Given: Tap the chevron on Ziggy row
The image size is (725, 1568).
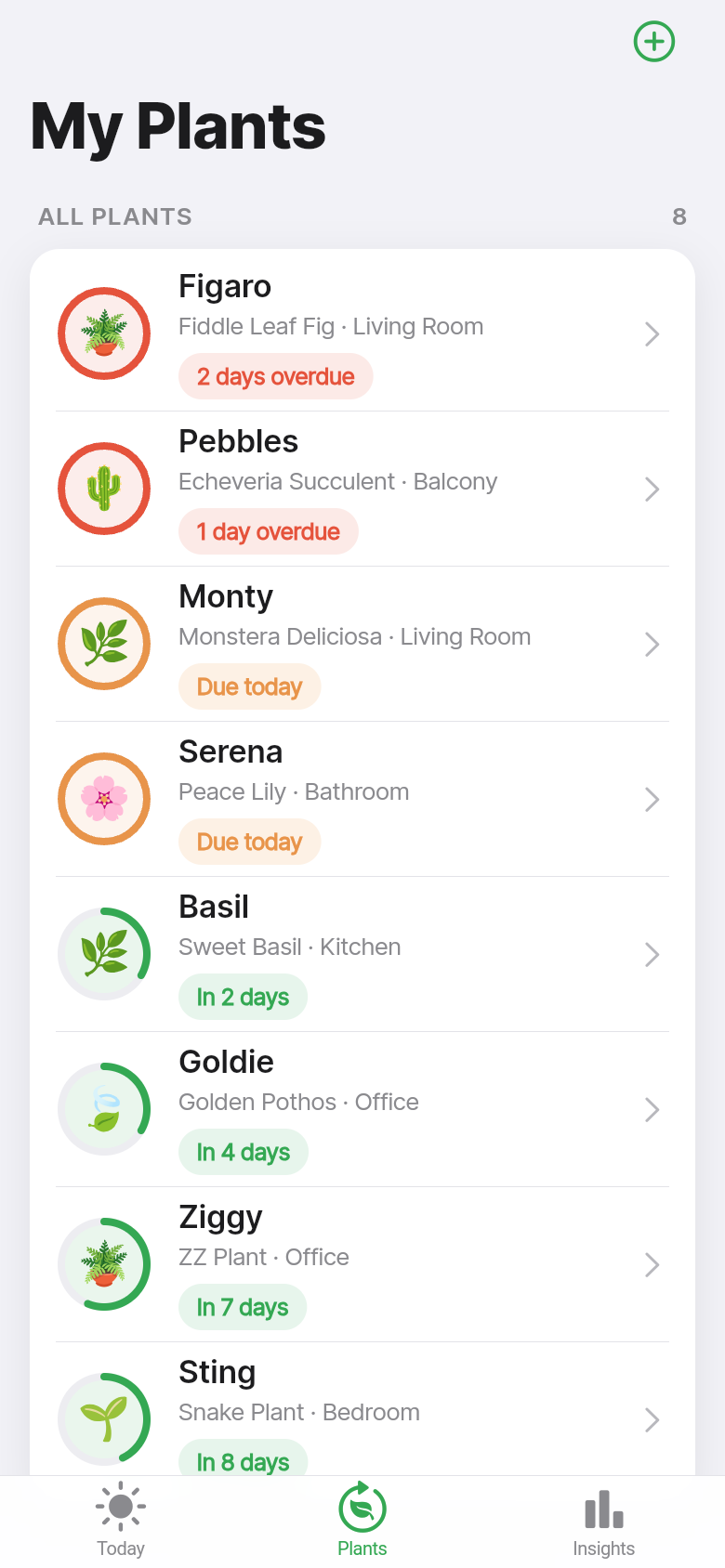Looking at the screenshot, I should click(652, 1265).
